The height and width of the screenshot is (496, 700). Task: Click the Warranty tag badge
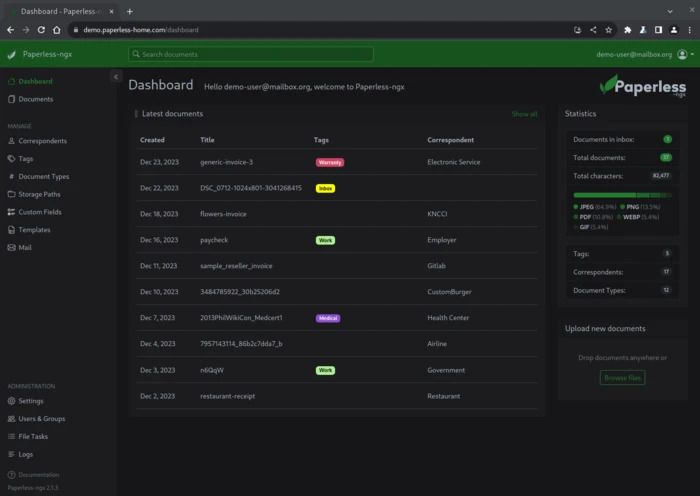pyautogui.click(x=330, y=163)
